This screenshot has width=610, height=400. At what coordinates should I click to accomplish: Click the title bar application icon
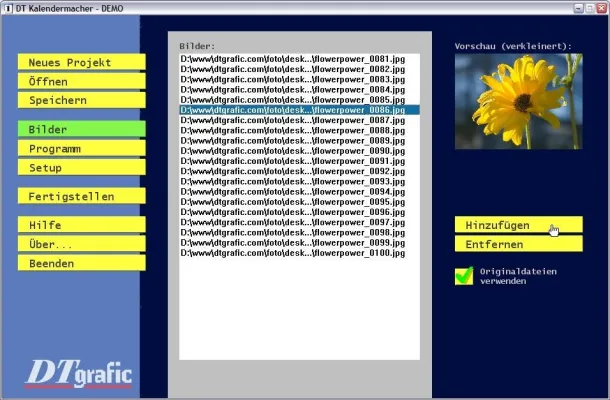point(8,8)
